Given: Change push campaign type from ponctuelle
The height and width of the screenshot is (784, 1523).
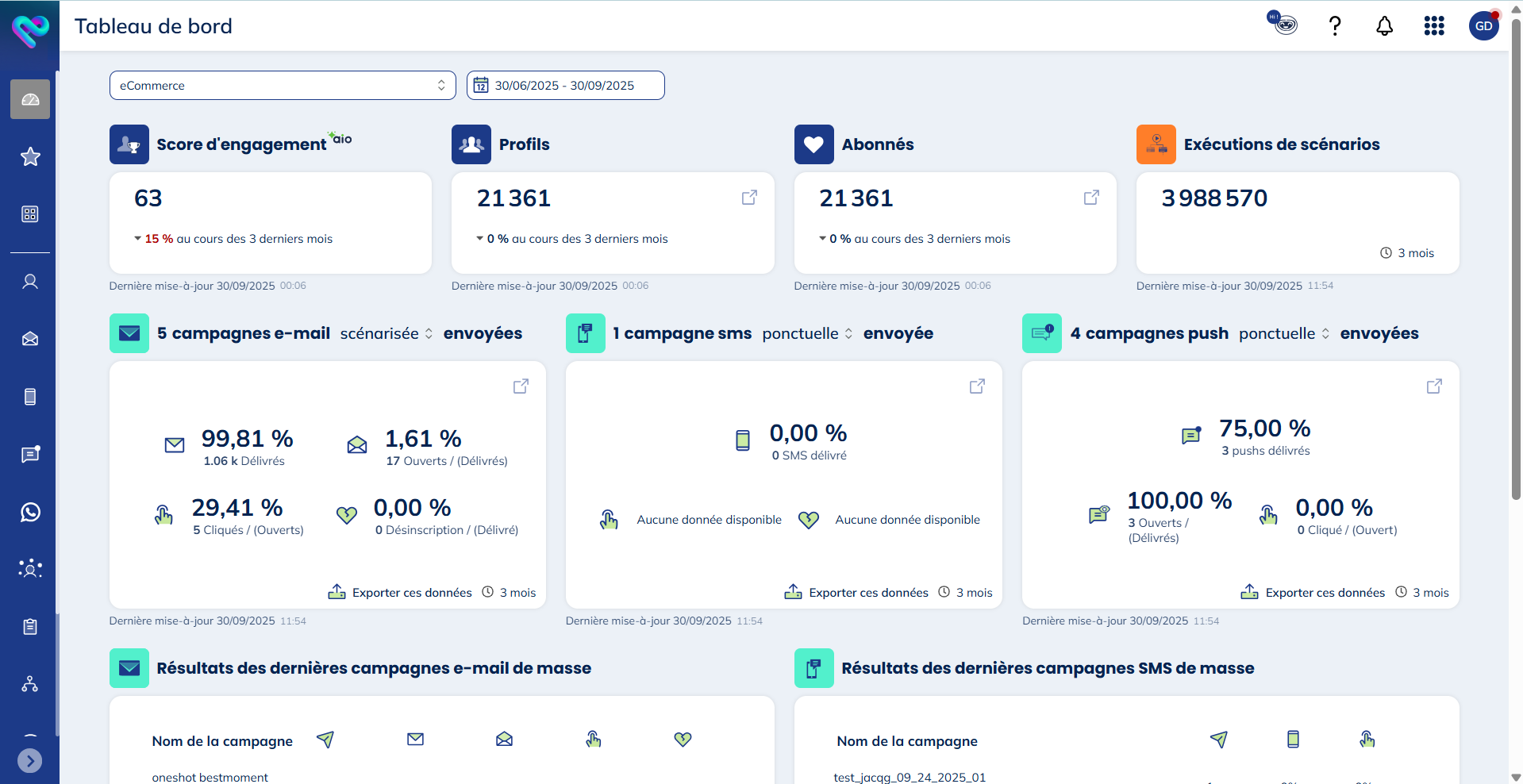Looking at the screenshot, I should tap(1283, 334).
